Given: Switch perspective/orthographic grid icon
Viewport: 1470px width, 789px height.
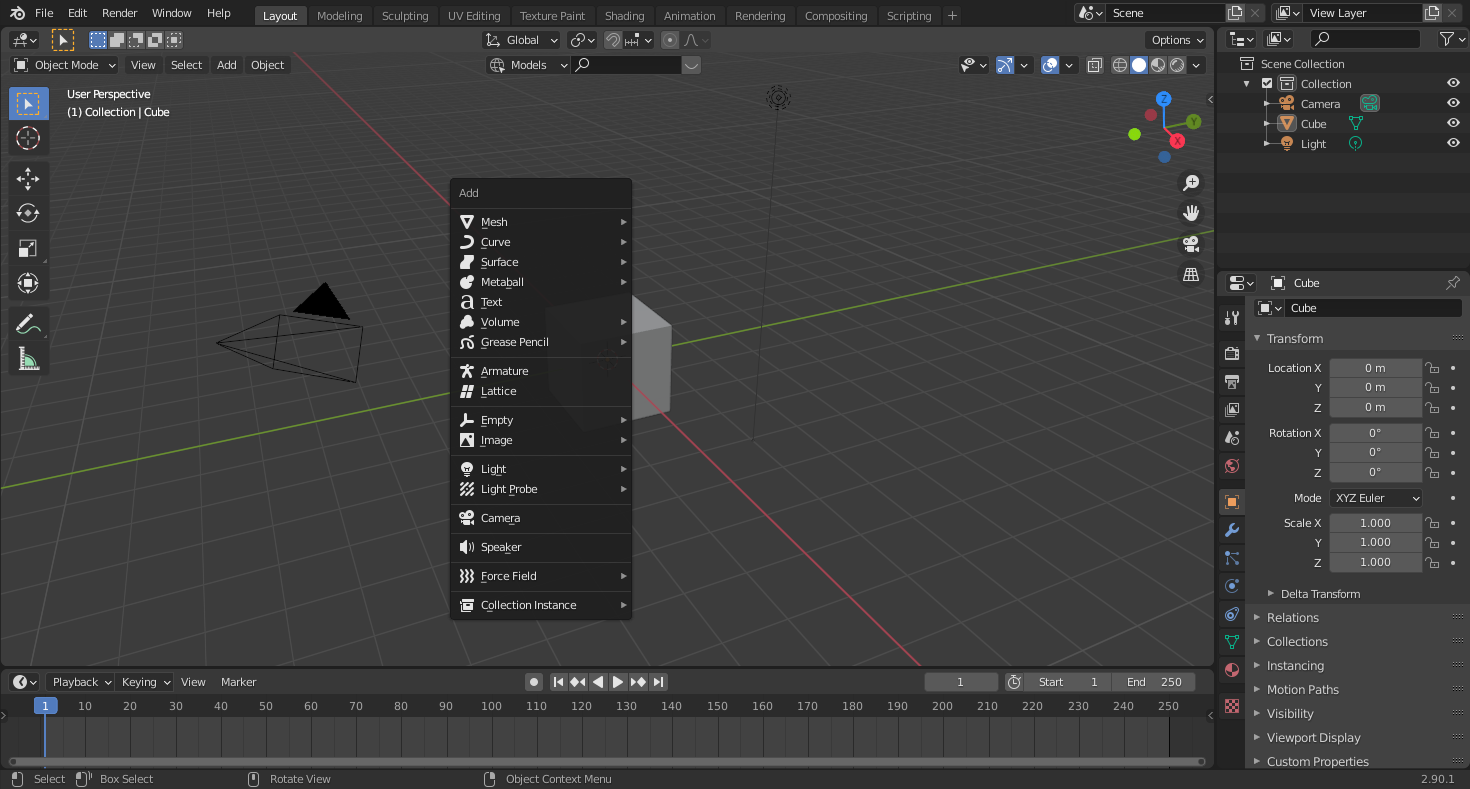Looking at the screenshot, I should point(1191,274).
